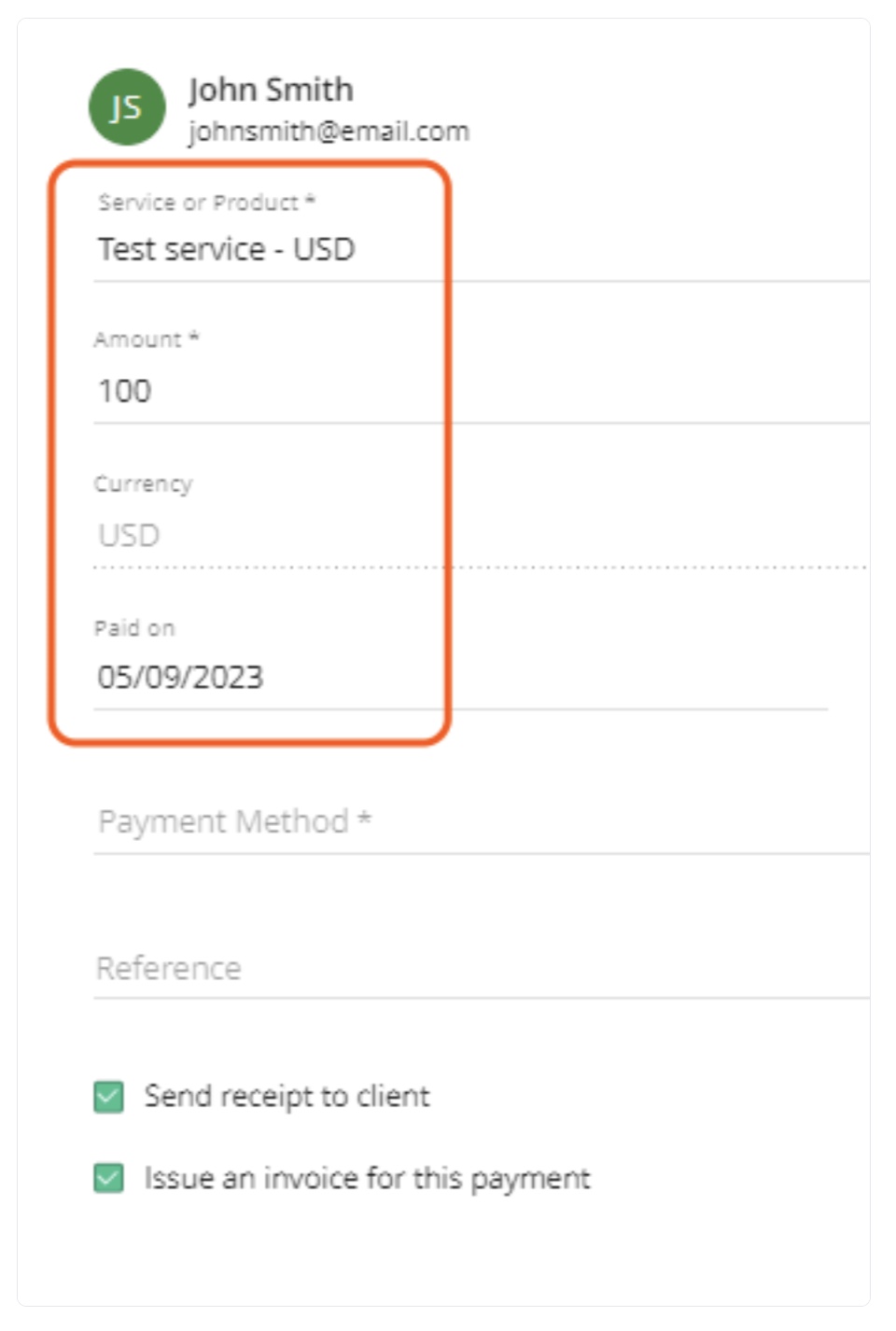Click the asterisk beside Payment Method

coord(365,819)
